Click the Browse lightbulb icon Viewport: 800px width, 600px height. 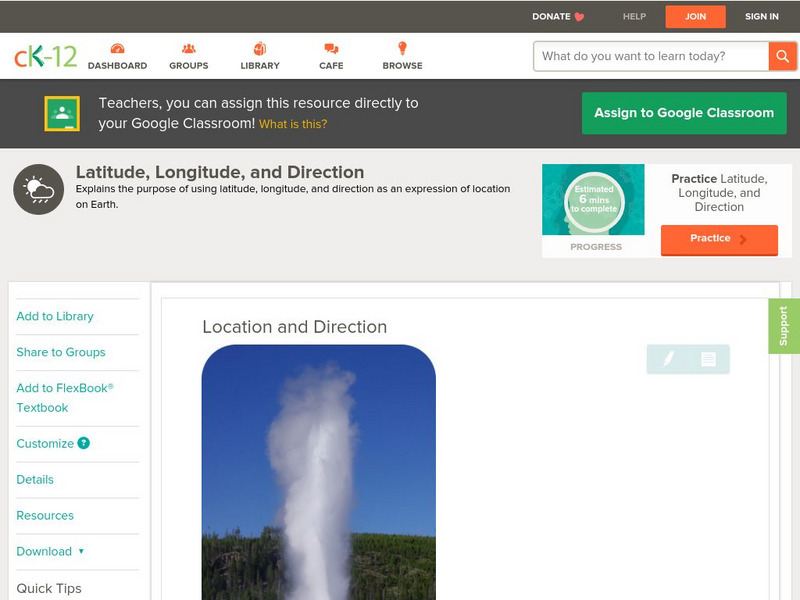point(402,49)
